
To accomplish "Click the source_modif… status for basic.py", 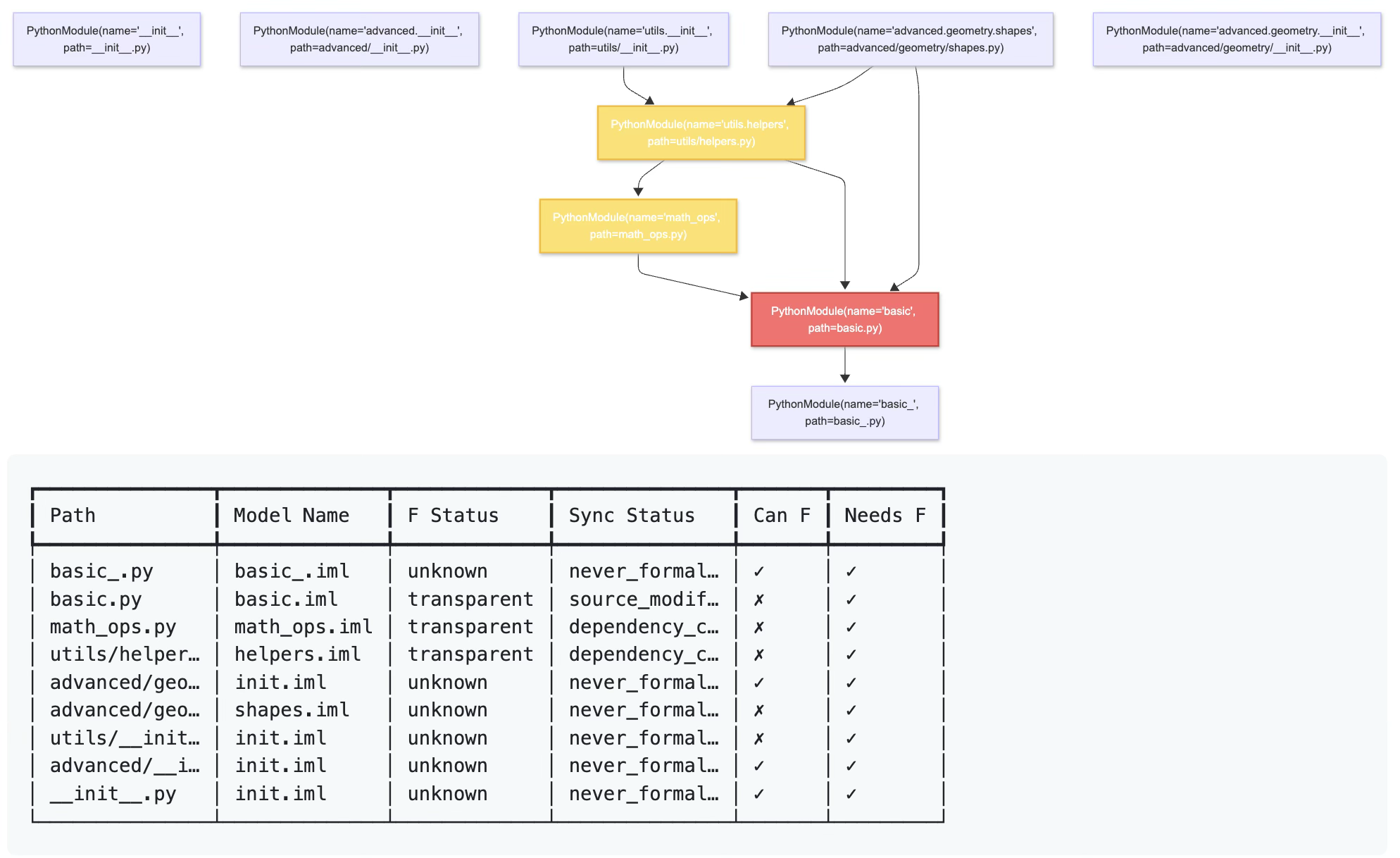I will 643,599.
